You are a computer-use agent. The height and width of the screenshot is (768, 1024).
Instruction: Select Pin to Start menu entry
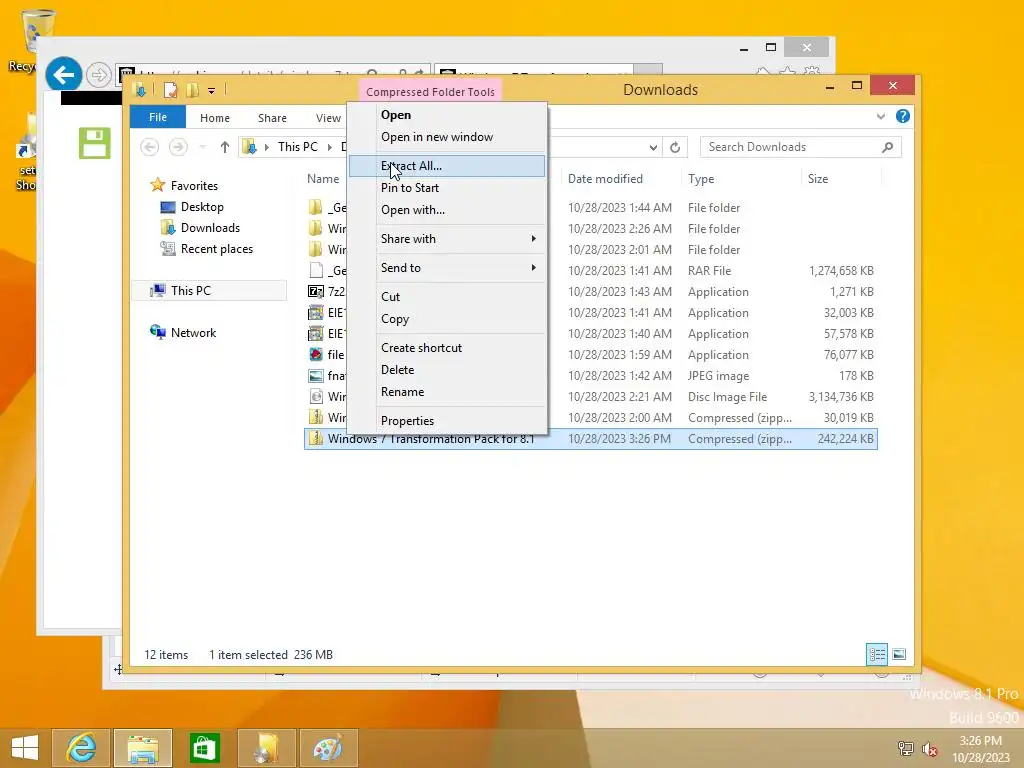click(x=447, y=188)
